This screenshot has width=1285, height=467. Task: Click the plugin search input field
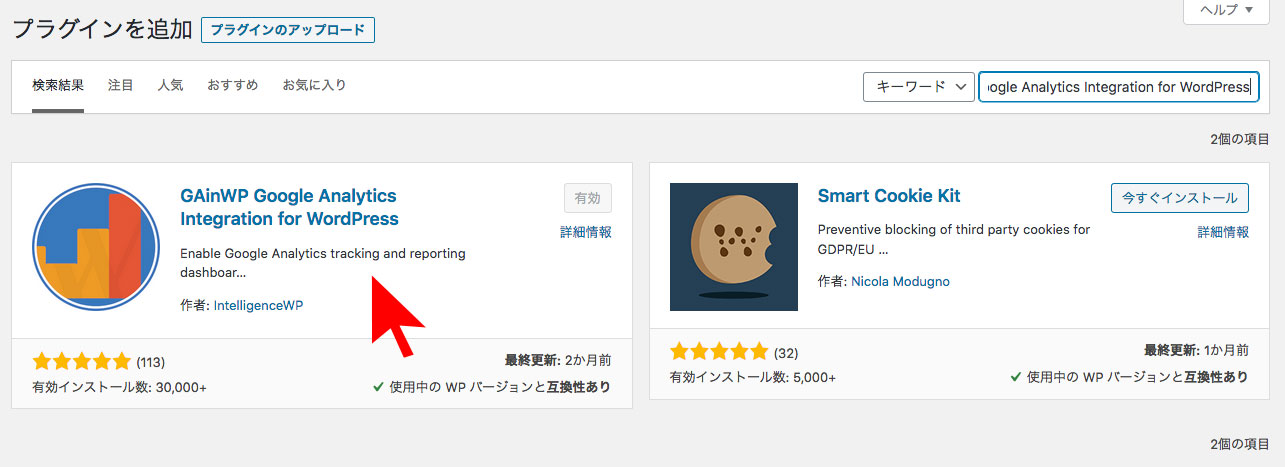1116,87
